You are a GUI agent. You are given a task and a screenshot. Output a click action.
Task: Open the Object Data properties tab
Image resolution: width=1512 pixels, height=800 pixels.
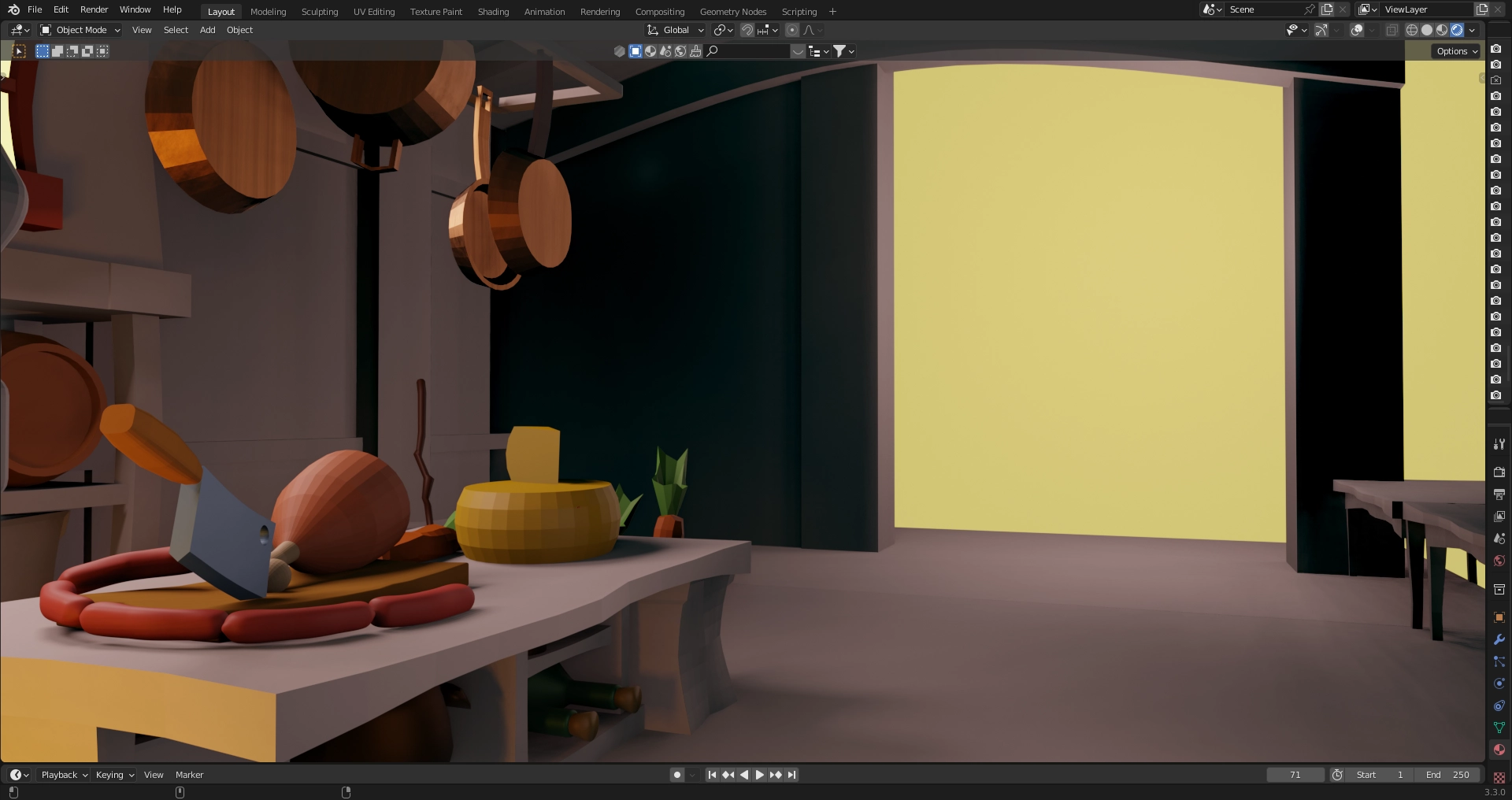click(1499, 728)
